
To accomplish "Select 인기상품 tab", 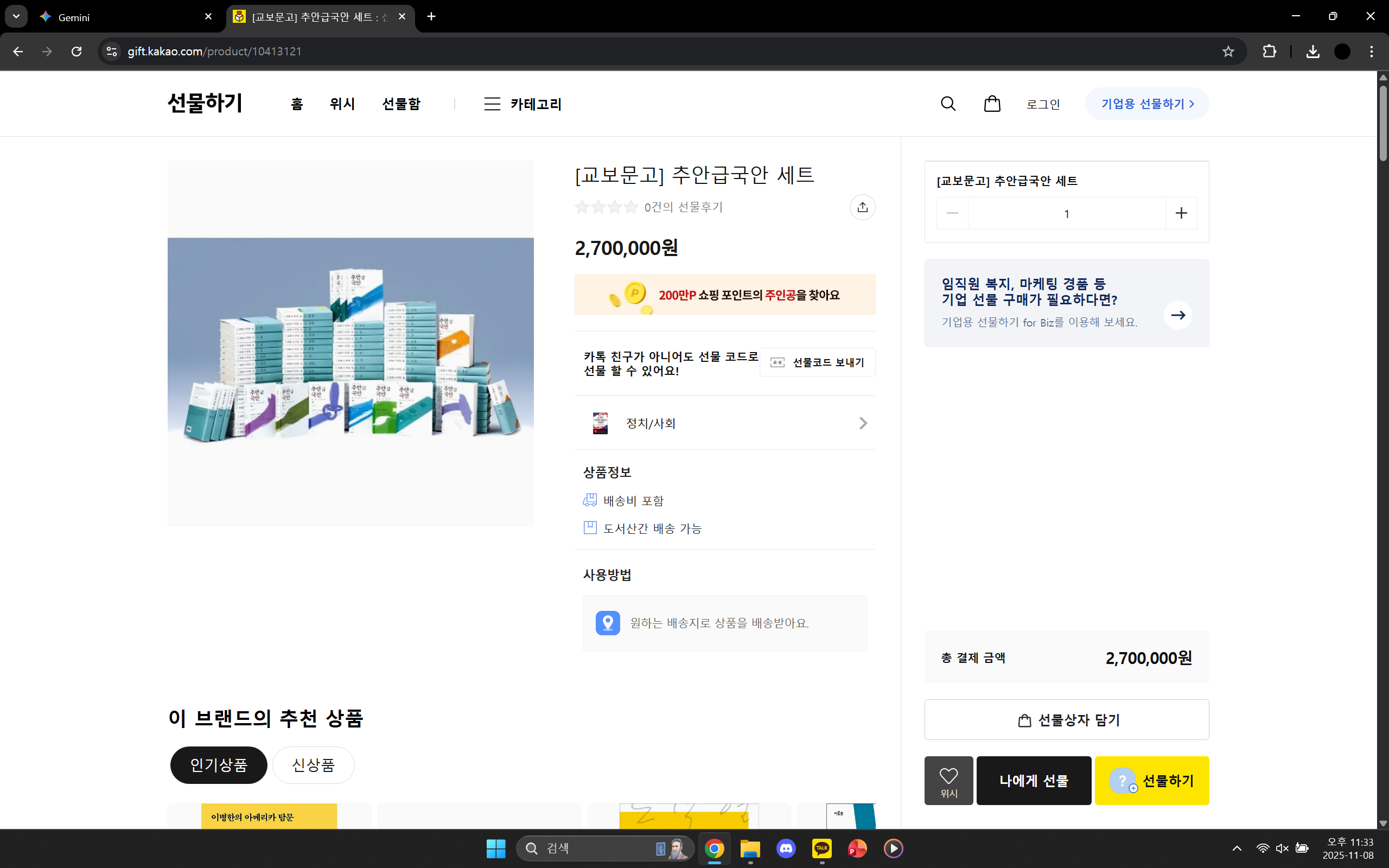I will click(x=219, y=765).
